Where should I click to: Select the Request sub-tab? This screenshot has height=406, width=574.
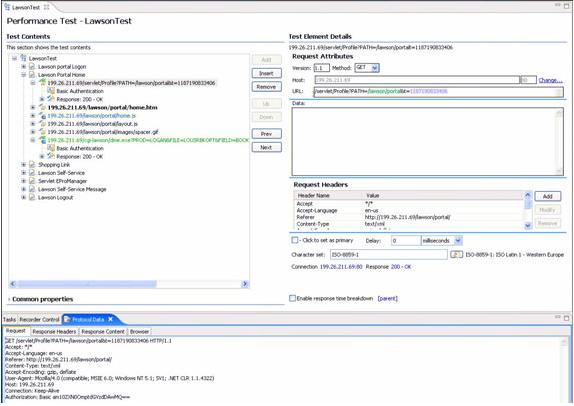pyautogui.click(x=16, y=331)
